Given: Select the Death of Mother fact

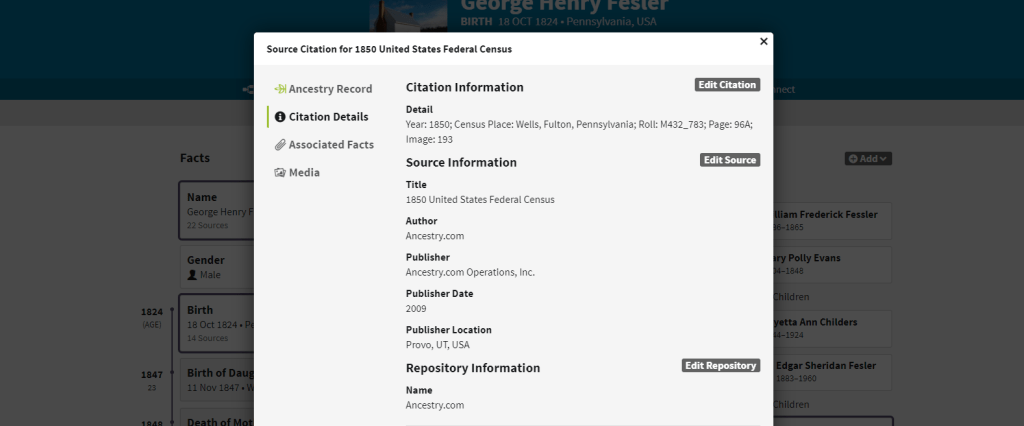Looking at the screenshot, I should point(216,420).
